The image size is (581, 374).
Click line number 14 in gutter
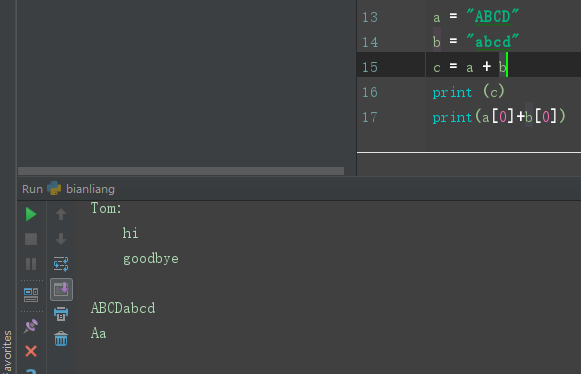(370, 42)
